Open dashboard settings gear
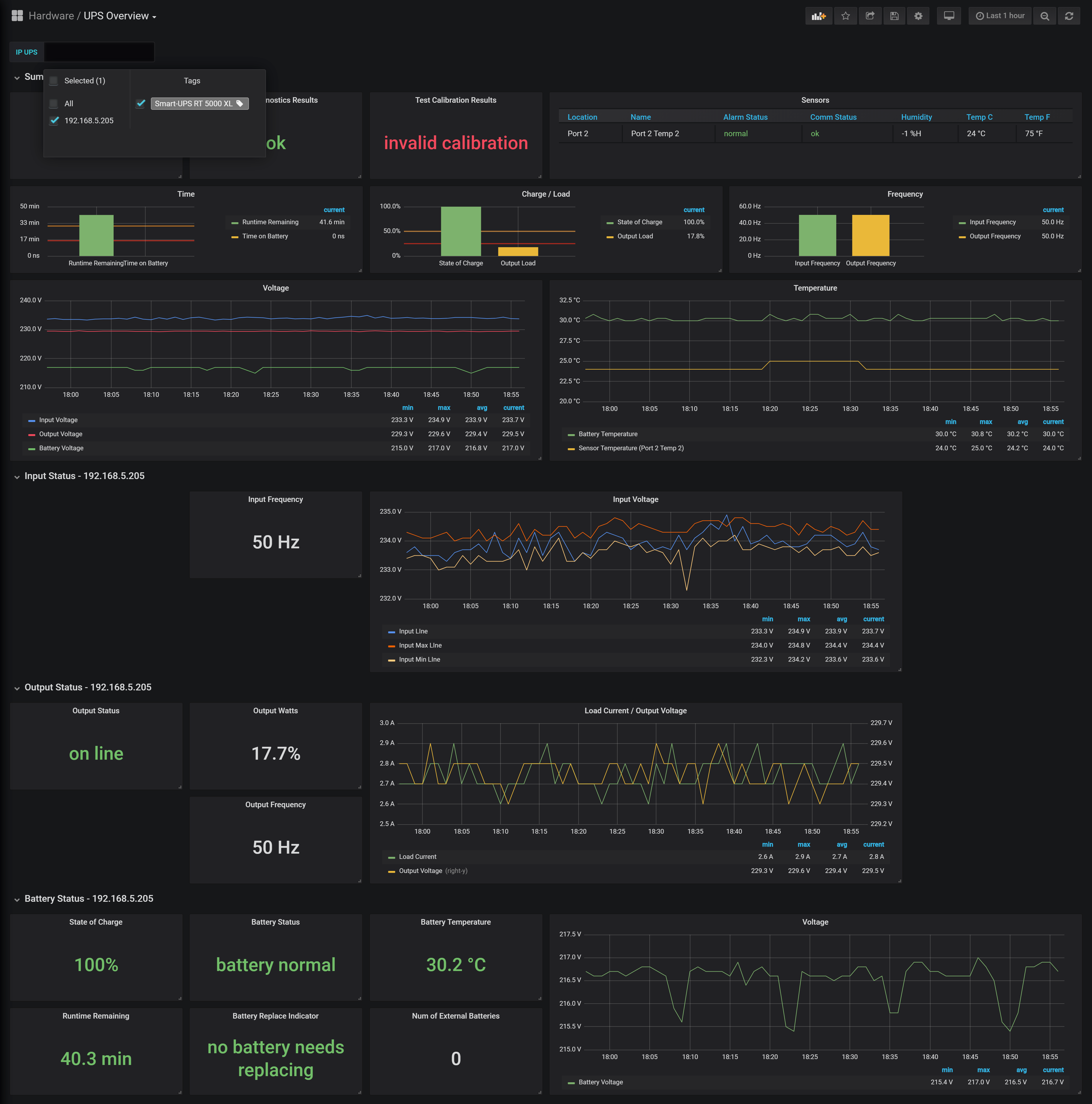 coord(918,16)
